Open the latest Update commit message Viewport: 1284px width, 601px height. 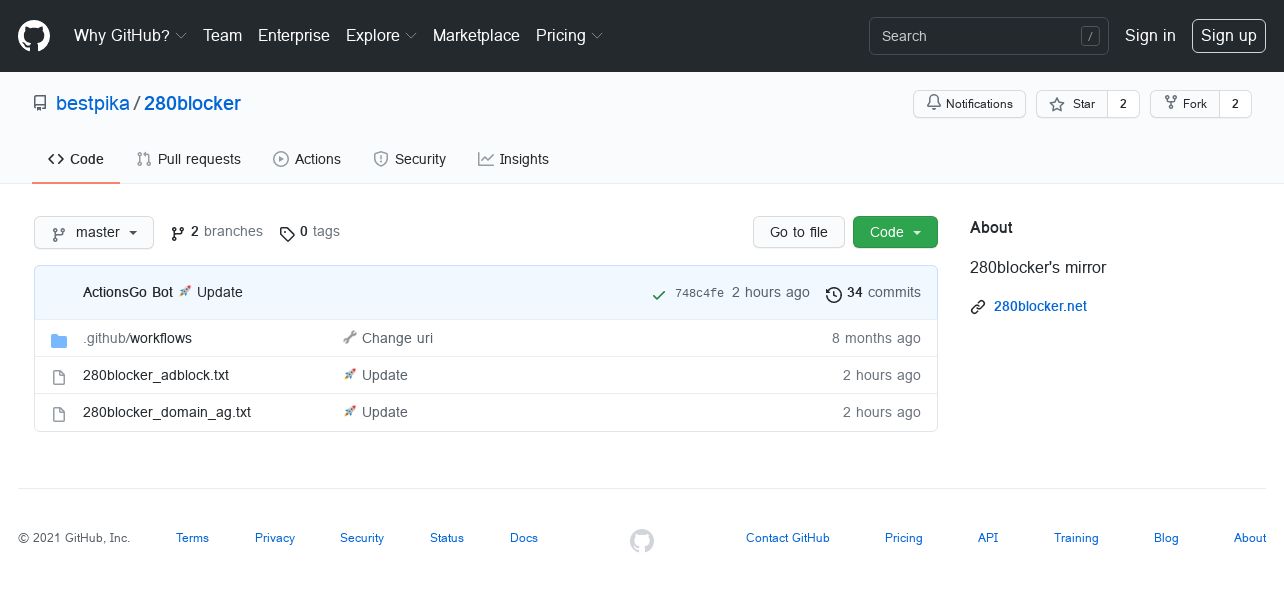pyautogui.click(x=220, y=292)
